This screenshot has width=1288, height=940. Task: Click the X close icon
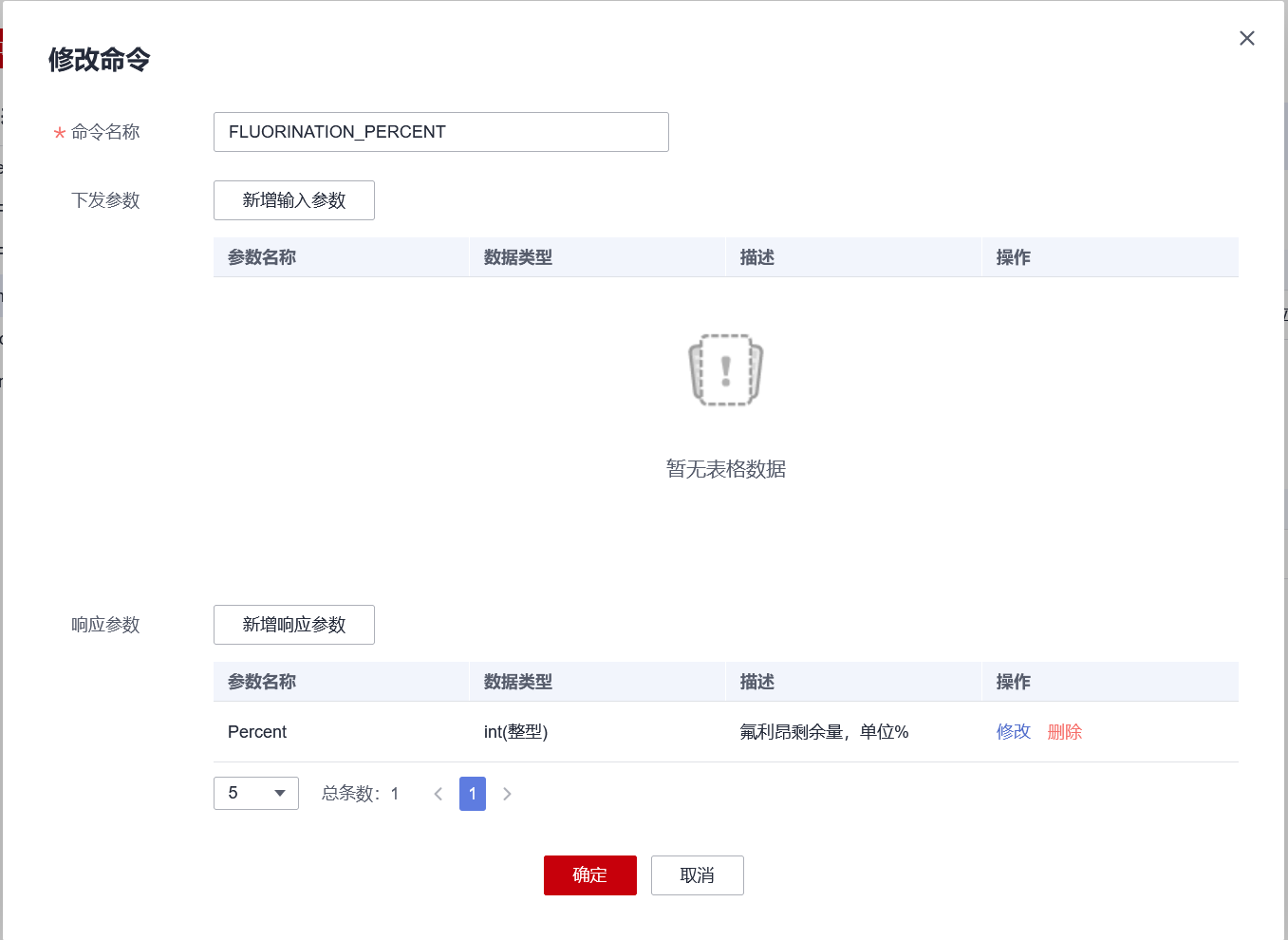pyautogui.click(x=1246, y=38)
